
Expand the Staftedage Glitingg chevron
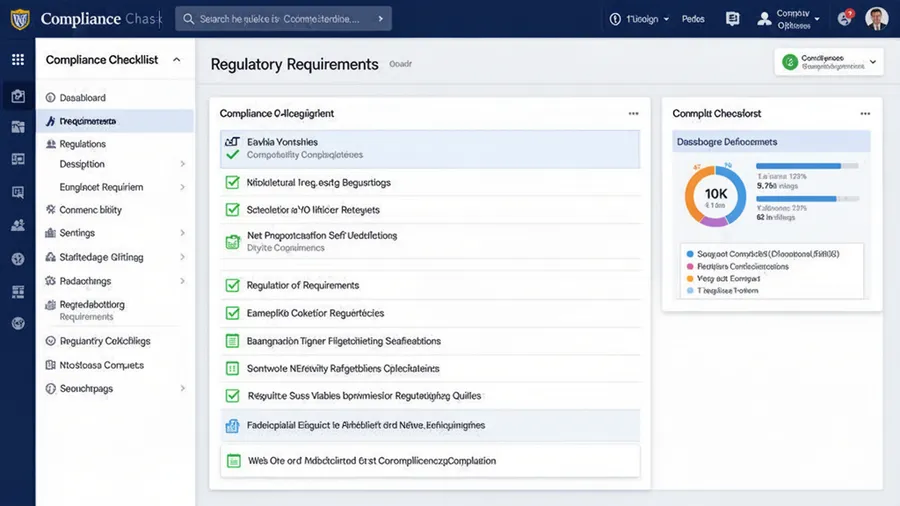tap(183, 257)
